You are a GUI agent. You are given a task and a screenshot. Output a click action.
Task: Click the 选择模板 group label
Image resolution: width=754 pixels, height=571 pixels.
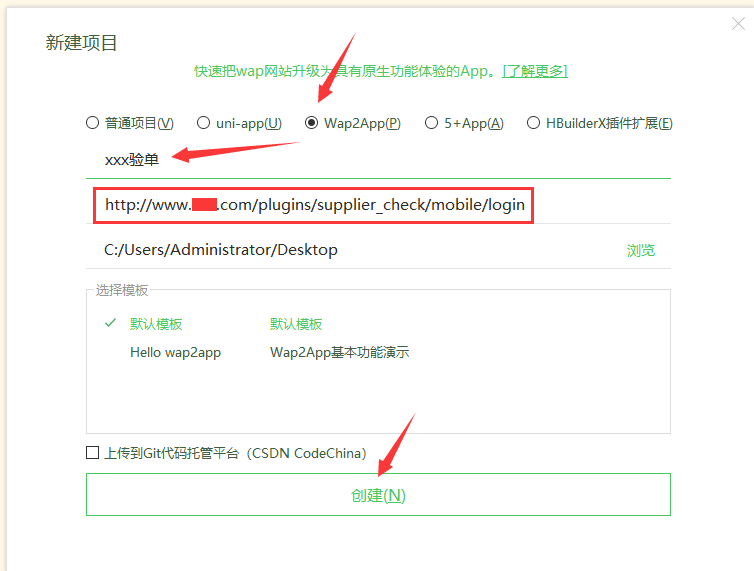(x=122, y=290)
